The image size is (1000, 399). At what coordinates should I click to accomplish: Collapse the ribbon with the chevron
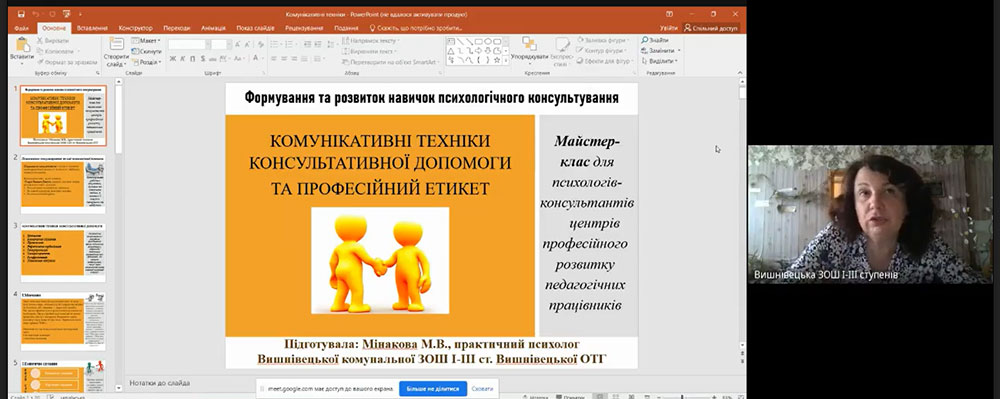(740, 73)
